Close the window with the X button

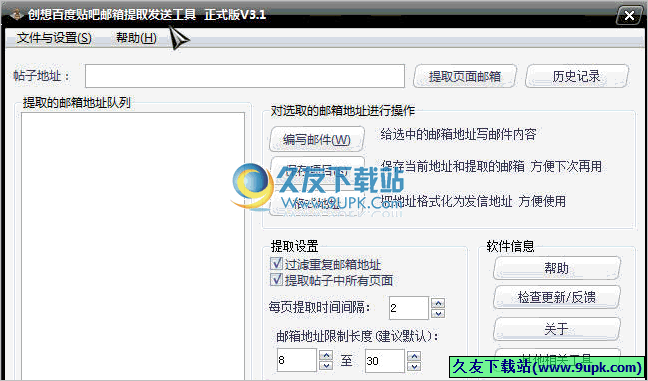629,16
